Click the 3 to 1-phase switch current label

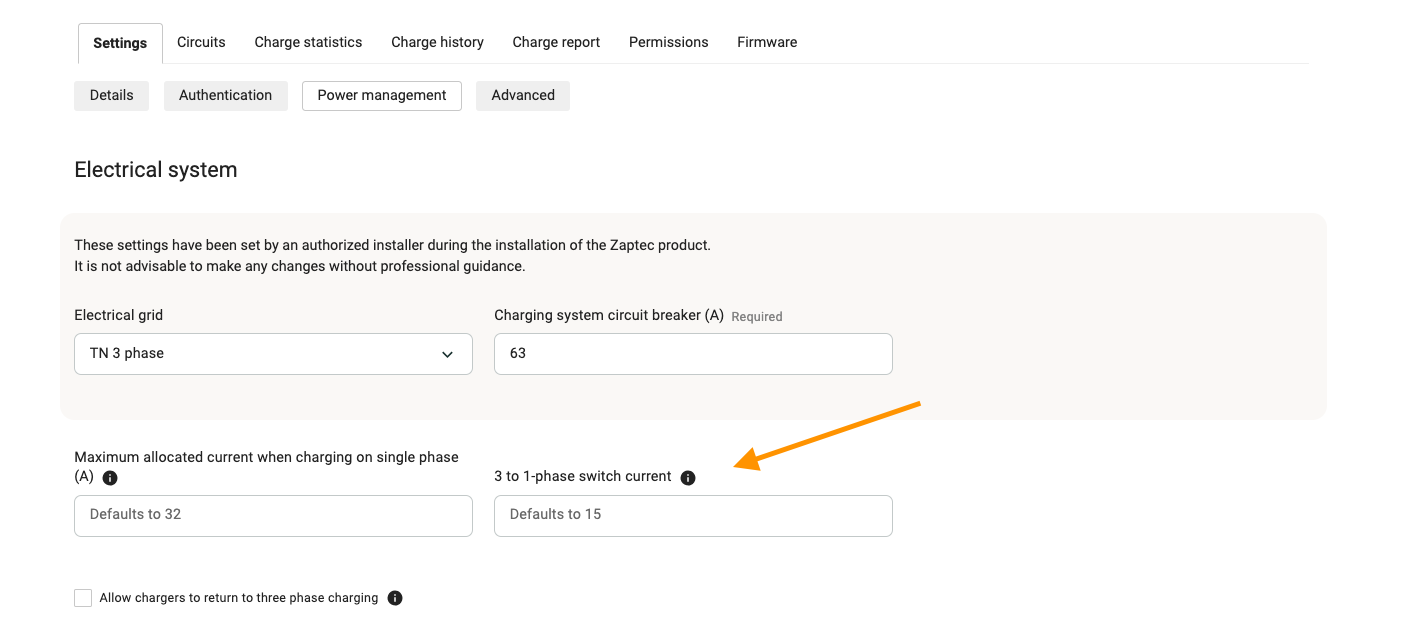click(583, 476)
